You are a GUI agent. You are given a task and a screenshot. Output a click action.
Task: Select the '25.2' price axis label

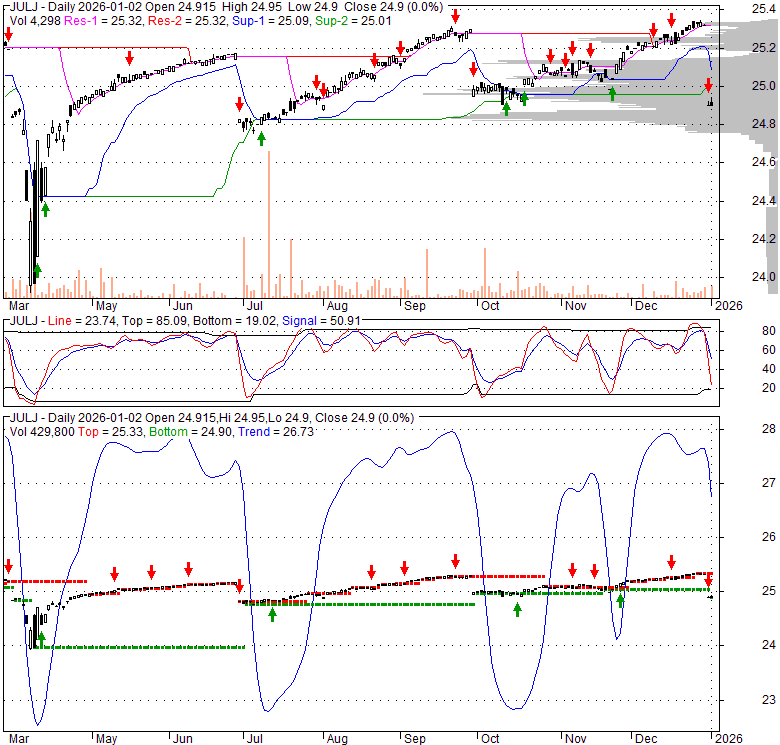[763, 48]
